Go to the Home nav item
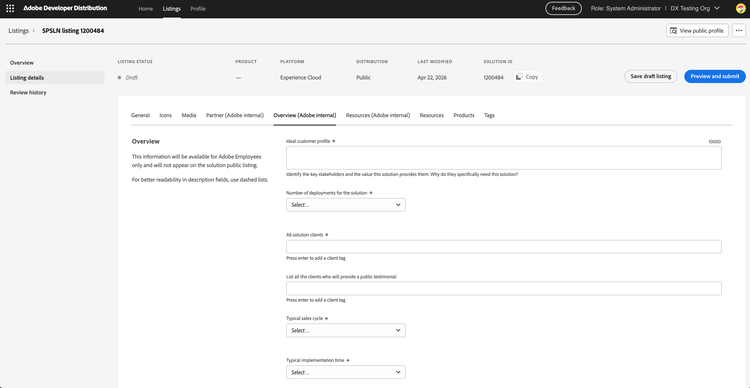 click(145, 9)
